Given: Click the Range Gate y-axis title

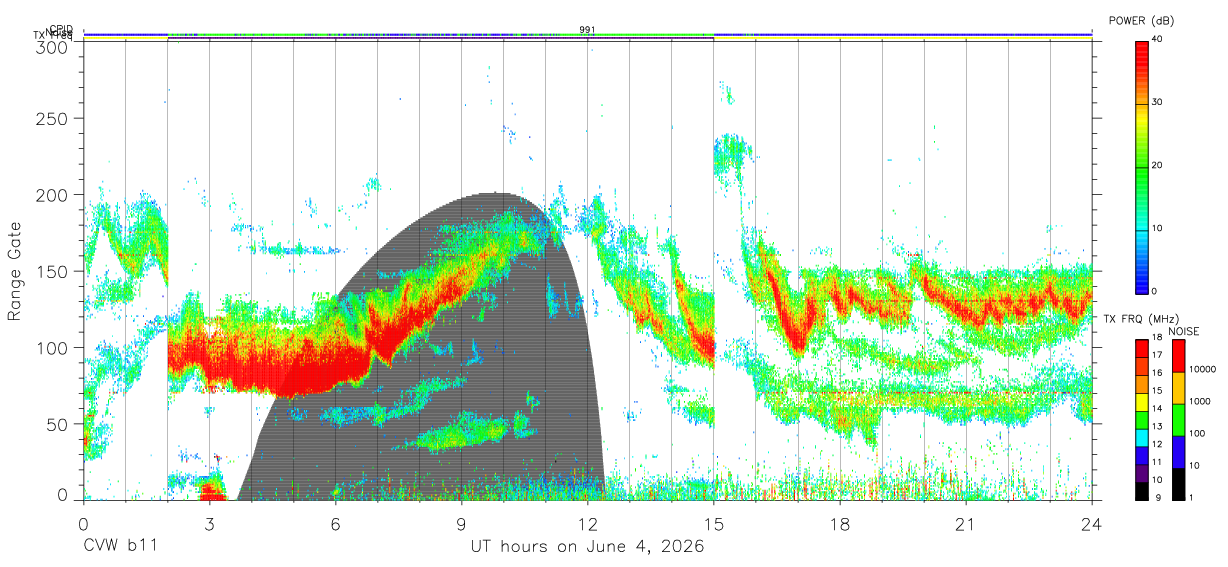Looking at the screenshot, I should [x=15, y=271].
